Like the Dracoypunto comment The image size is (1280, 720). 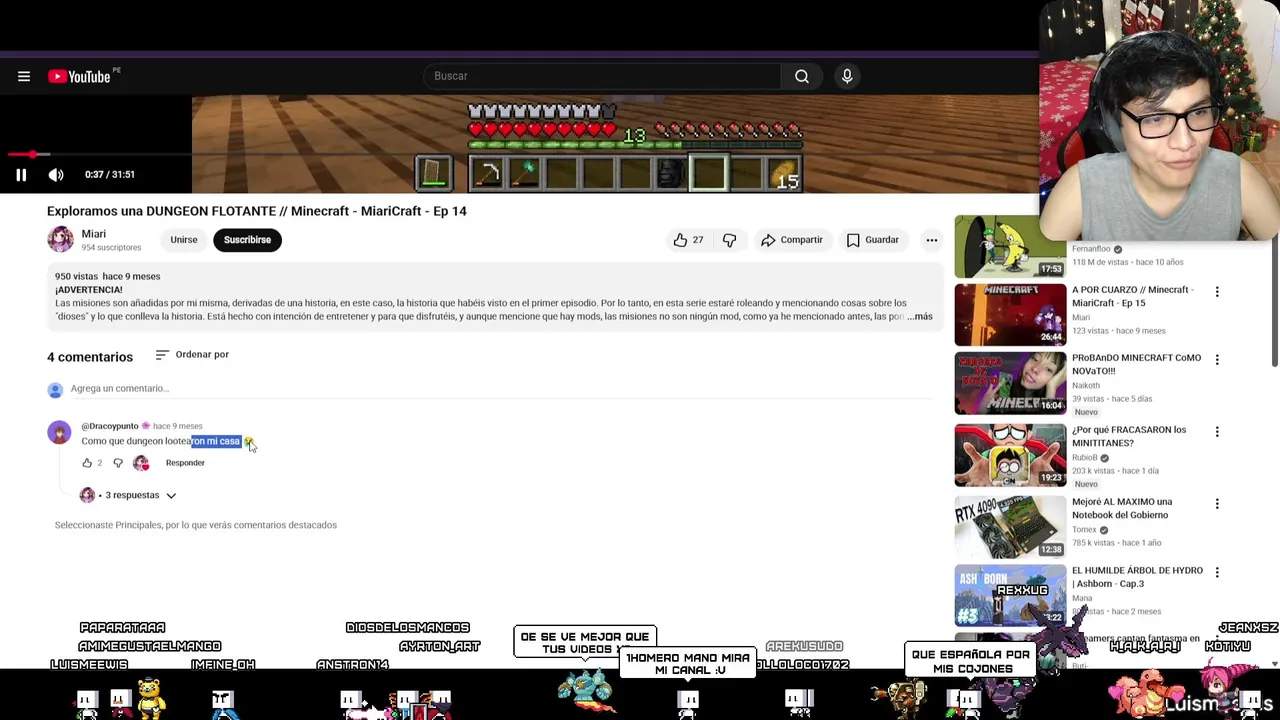click(x=87, y=463)
